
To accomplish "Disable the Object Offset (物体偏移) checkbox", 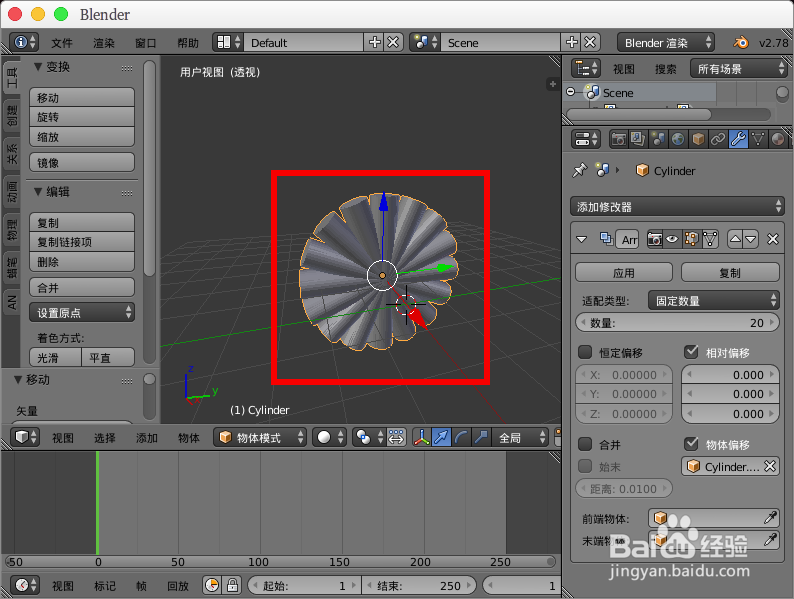I will 691,444.
